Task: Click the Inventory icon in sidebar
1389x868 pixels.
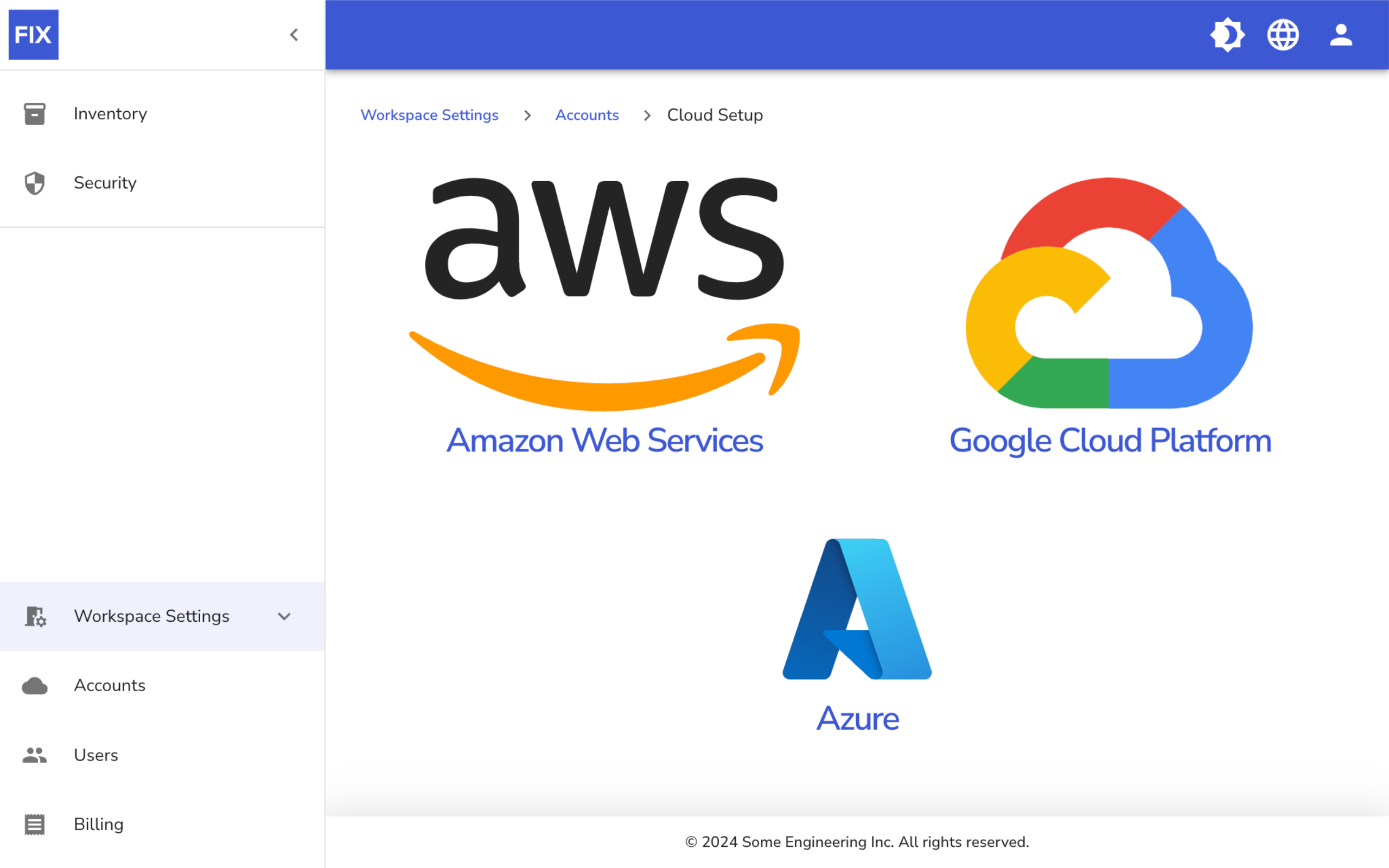Action: click(x=35, y=113)
